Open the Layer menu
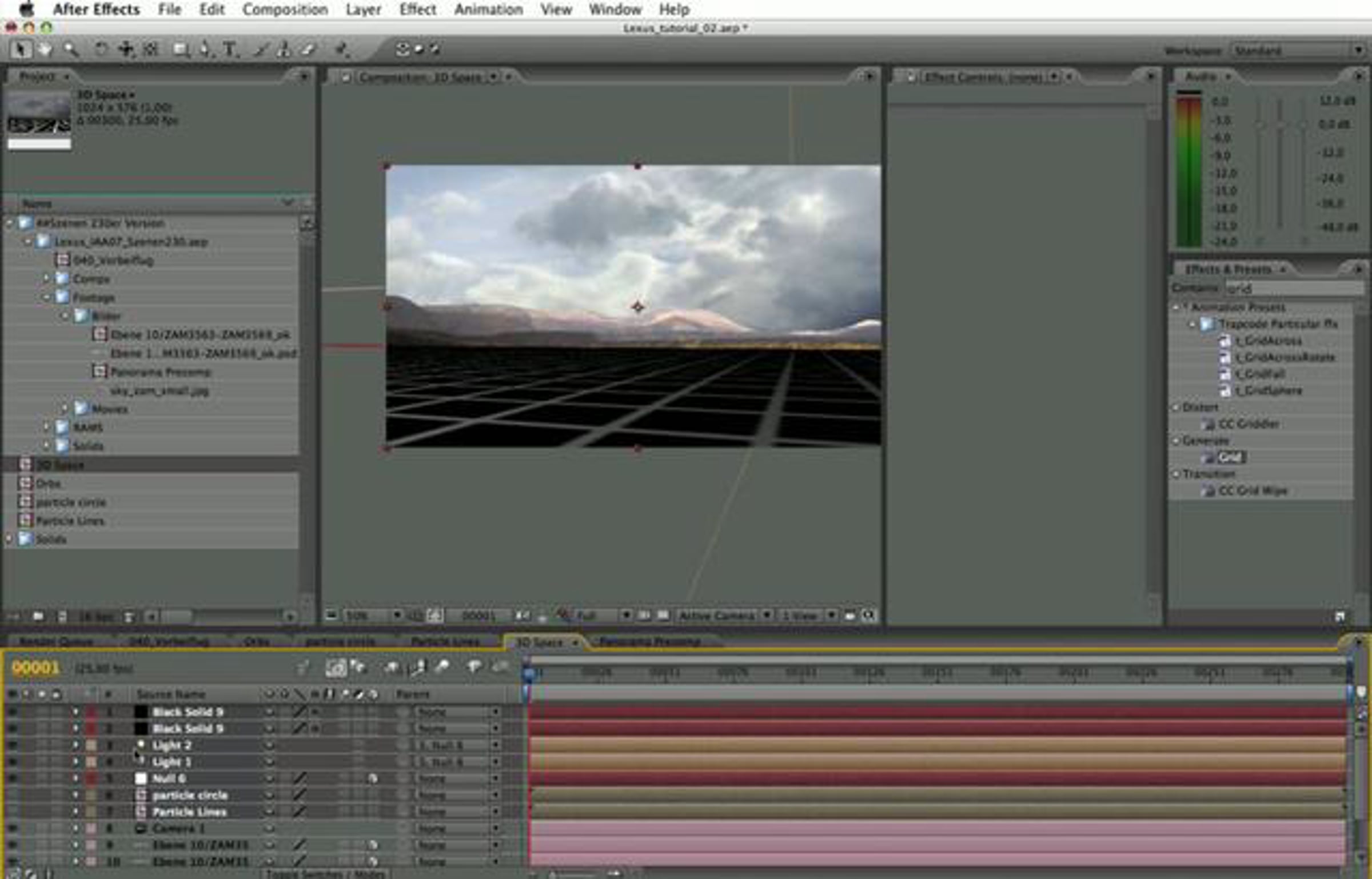1372x879 pixels. tap(364, 9)
